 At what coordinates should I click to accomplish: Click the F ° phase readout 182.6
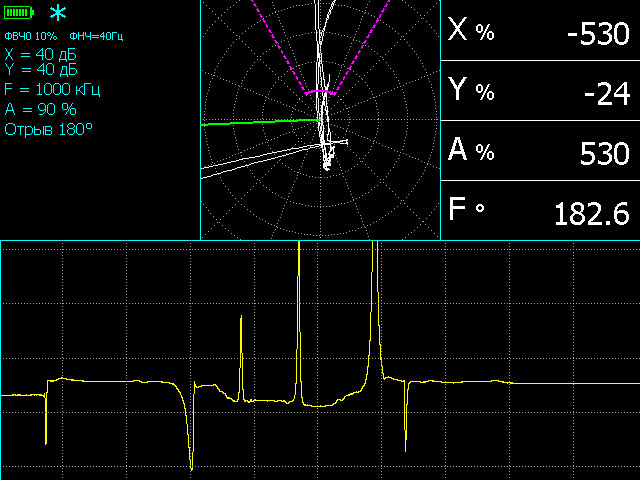pyautogui.click(x=540, y=211)
